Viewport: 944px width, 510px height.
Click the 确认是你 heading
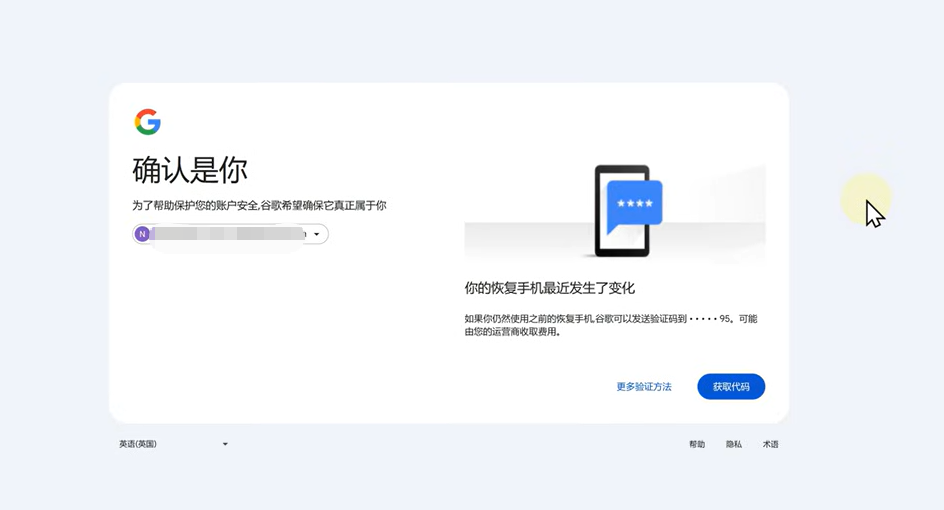[x=190, y=170]
